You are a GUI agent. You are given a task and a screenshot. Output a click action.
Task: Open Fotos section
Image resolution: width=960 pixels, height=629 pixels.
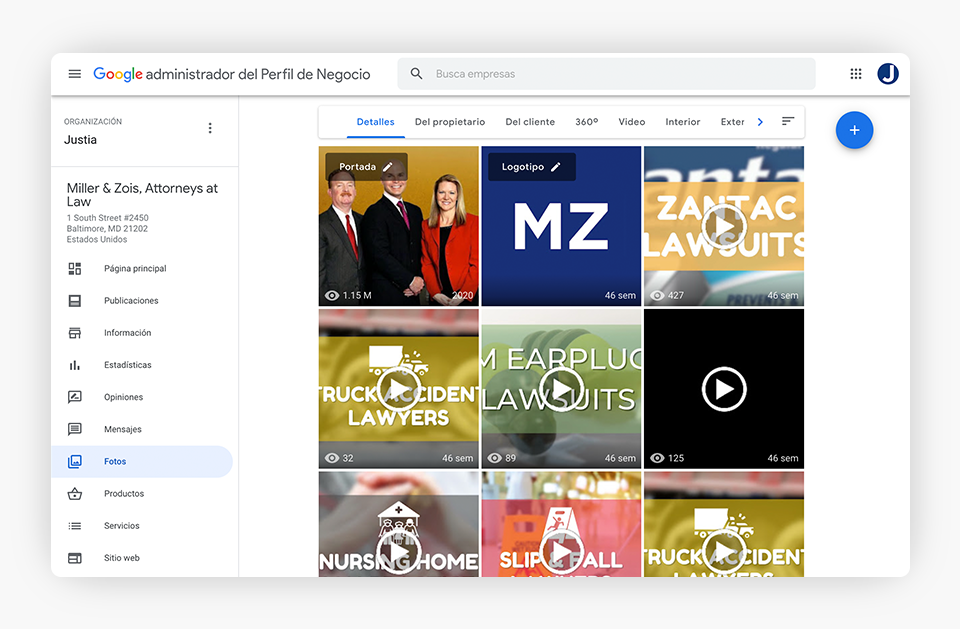142,462
